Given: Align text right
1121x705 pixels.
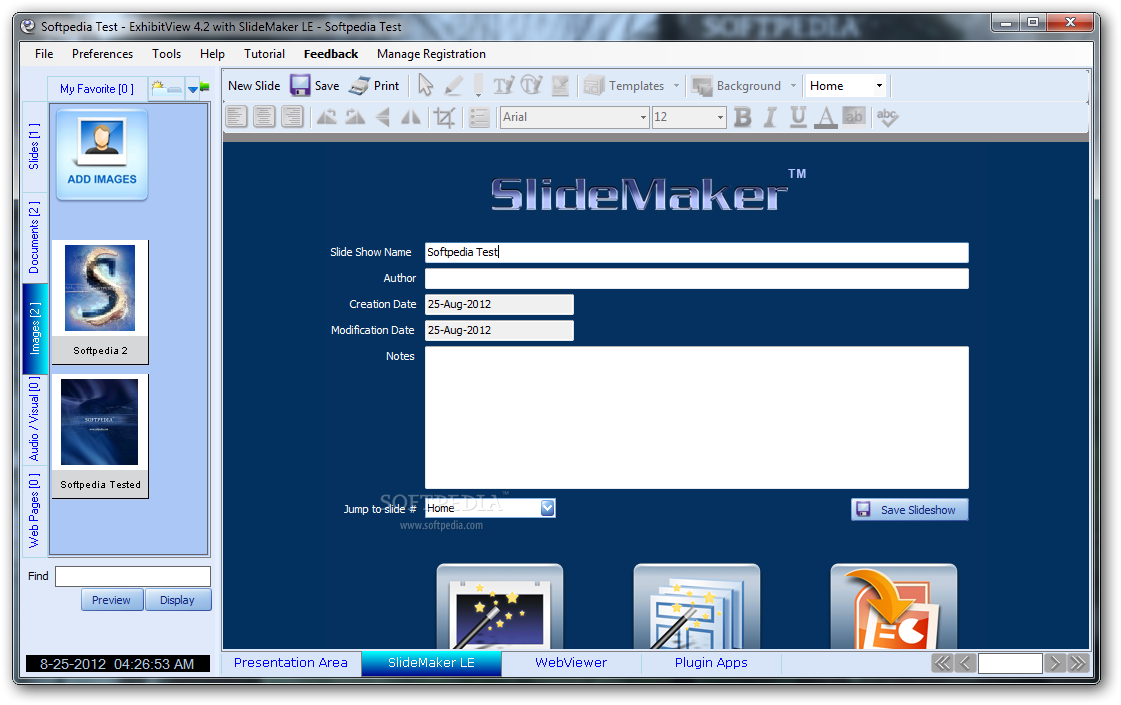Looking at the screenshot, I should tap(292, 117).
